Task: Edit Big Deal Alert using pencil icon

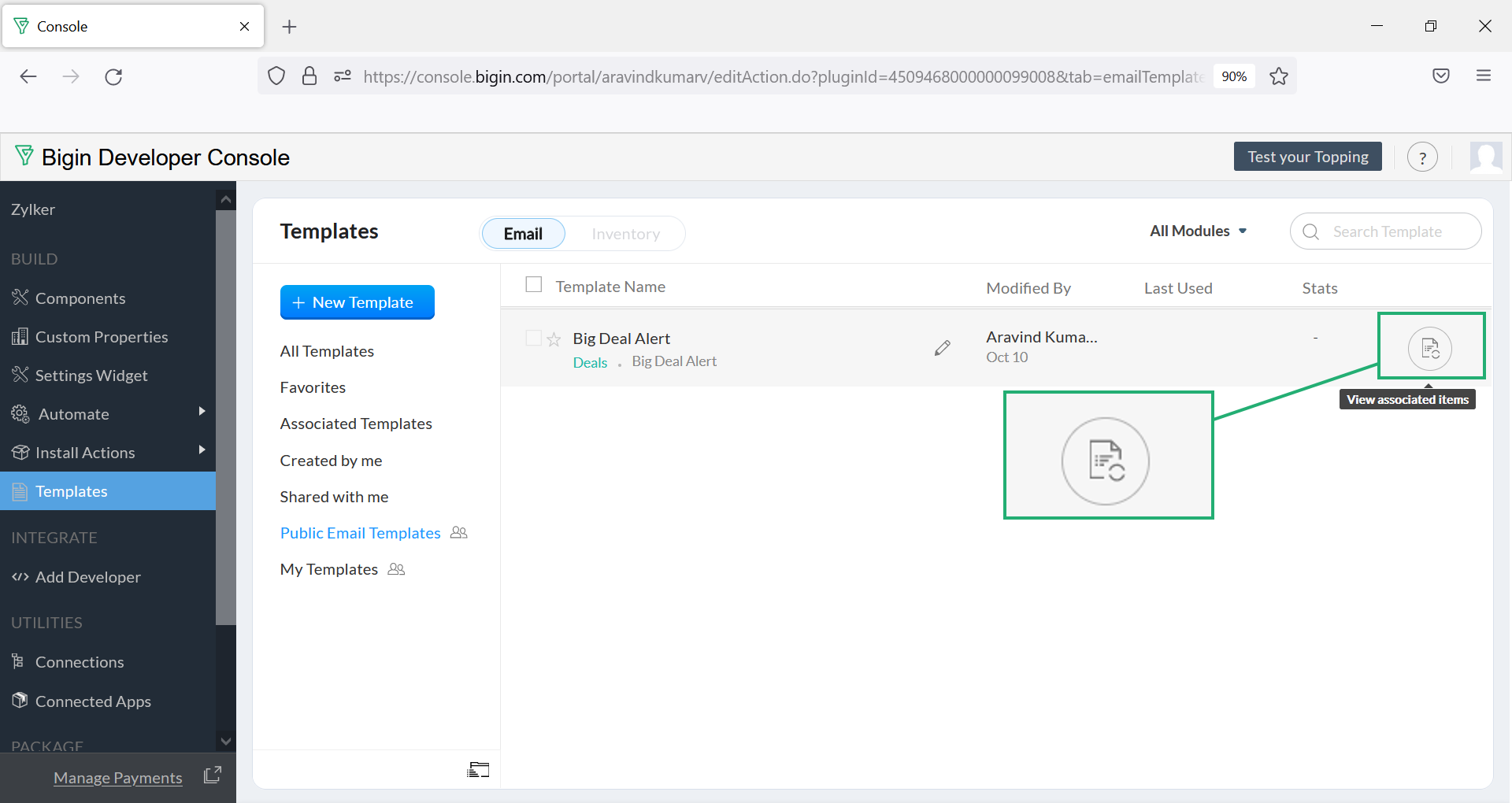Action: click(942, 348)
